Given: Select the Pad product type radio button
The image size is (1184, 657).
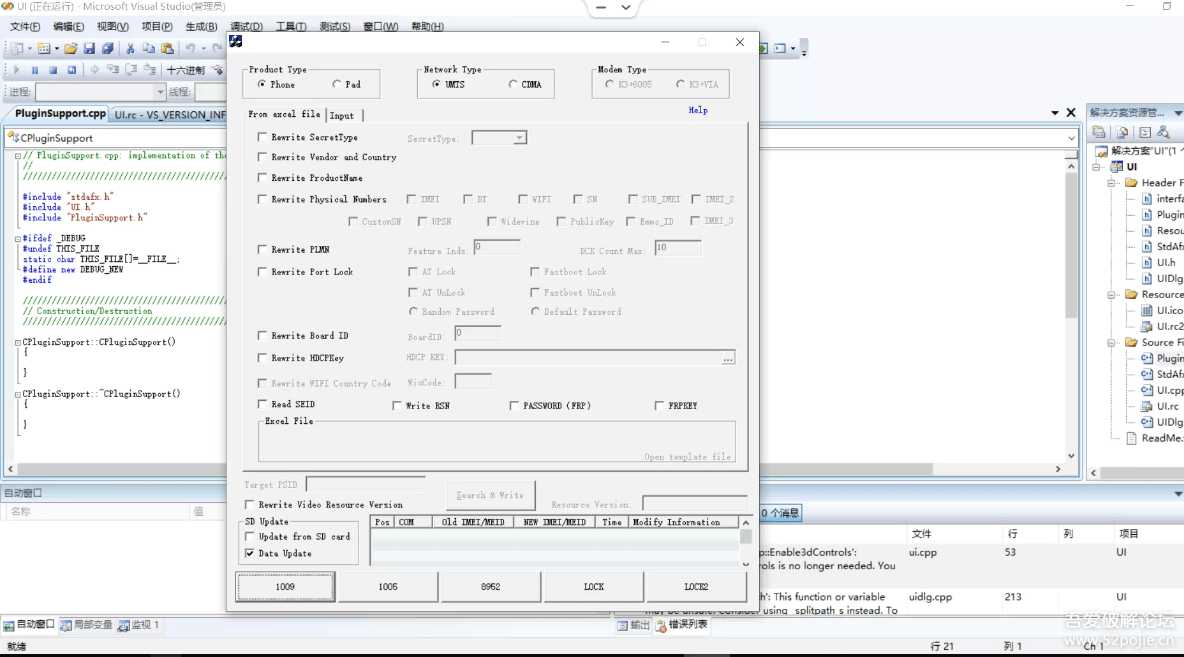Looking at the screenshot, I should tap(336, 85).
